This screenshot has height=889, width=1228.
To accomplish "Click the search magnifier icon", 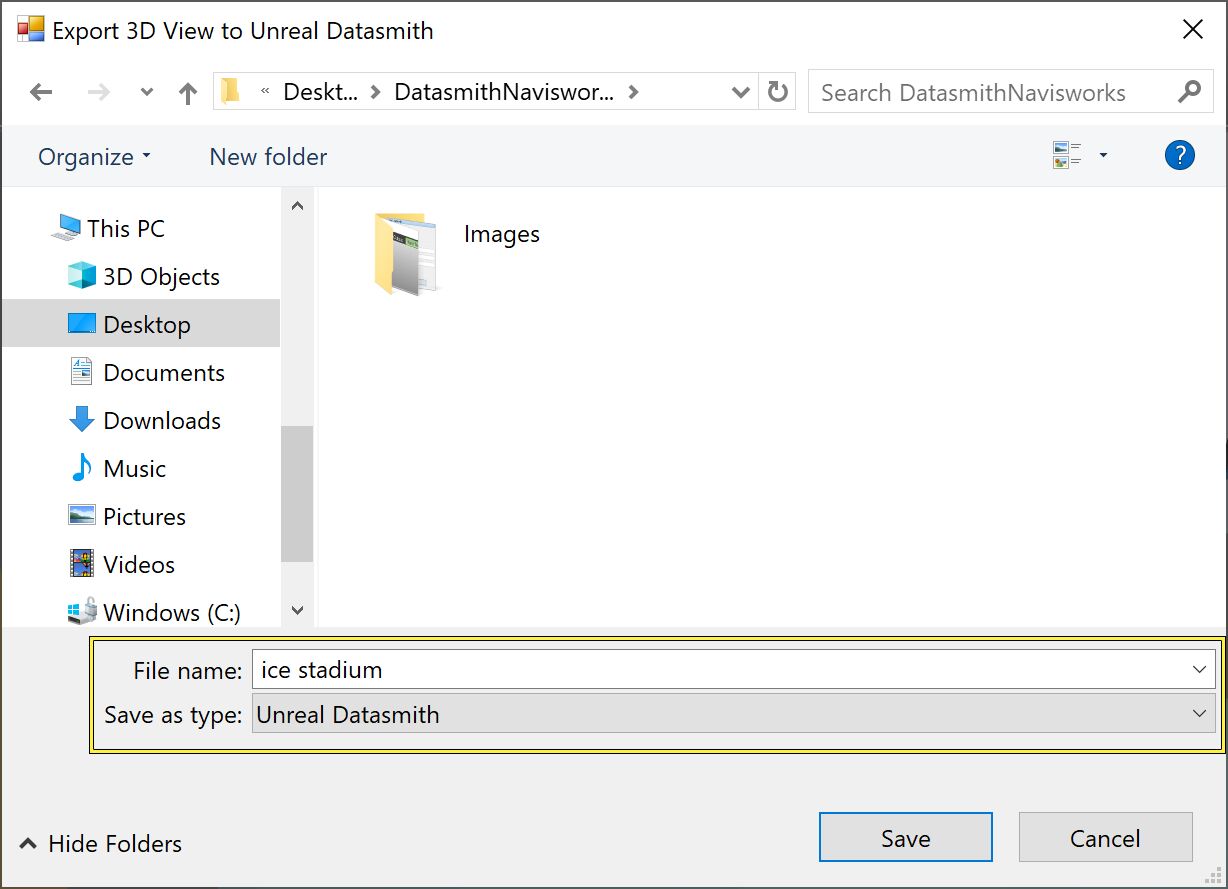I will click(x=1189, y=92).
